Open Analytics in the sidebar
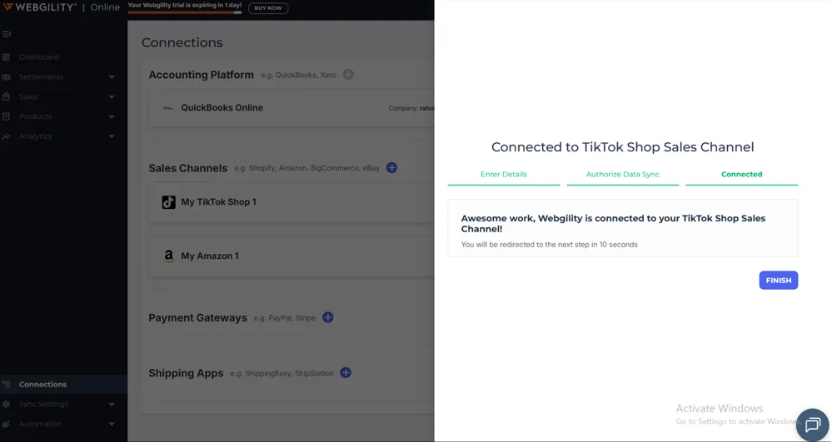 [x=36, y=136]
